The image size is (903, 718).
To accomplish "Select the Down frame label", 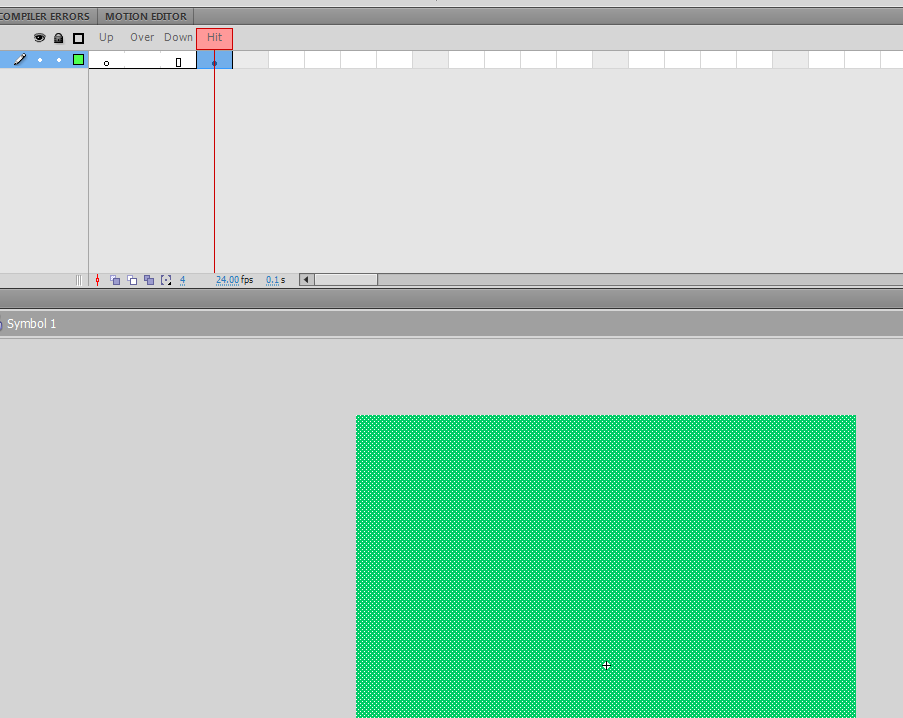I will click(x=178, y=37).
